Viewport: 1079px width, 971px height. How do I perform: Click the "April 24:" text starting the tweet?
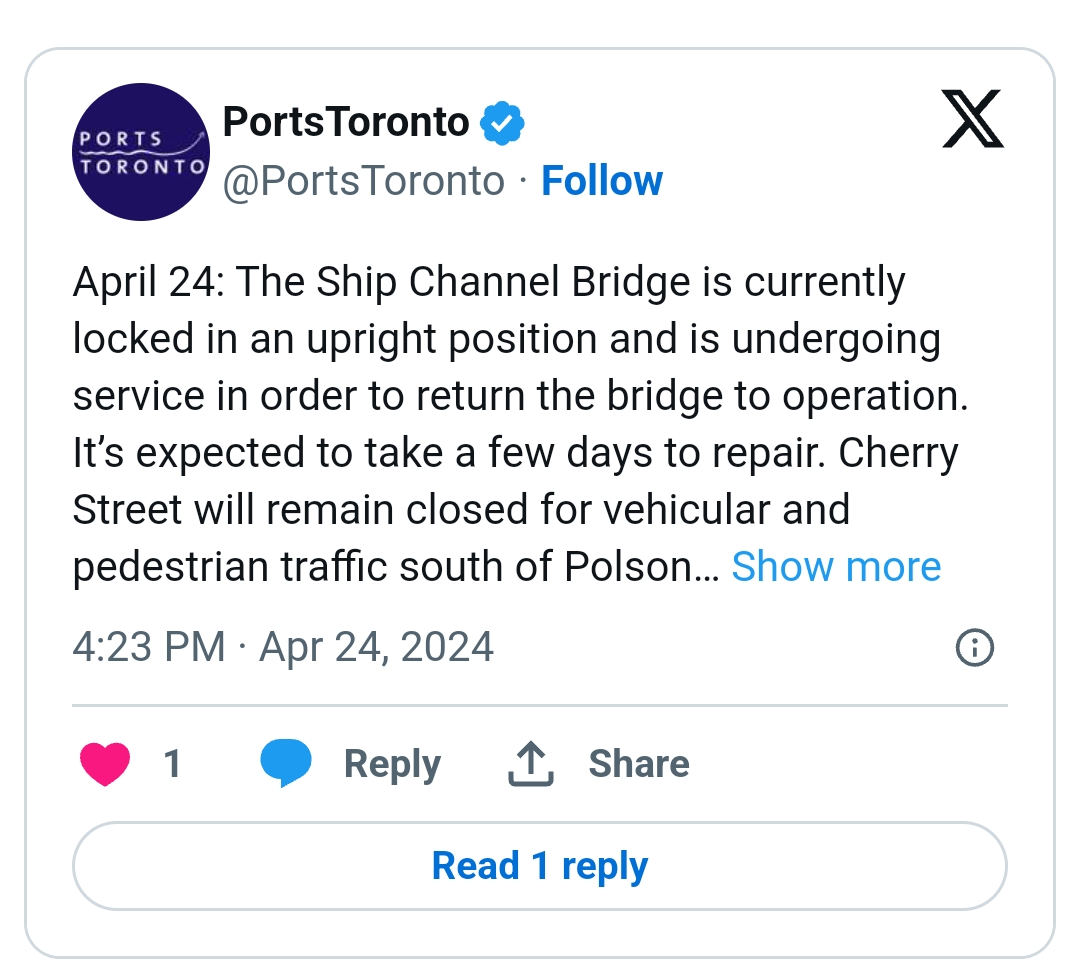[x=147, y=283]
